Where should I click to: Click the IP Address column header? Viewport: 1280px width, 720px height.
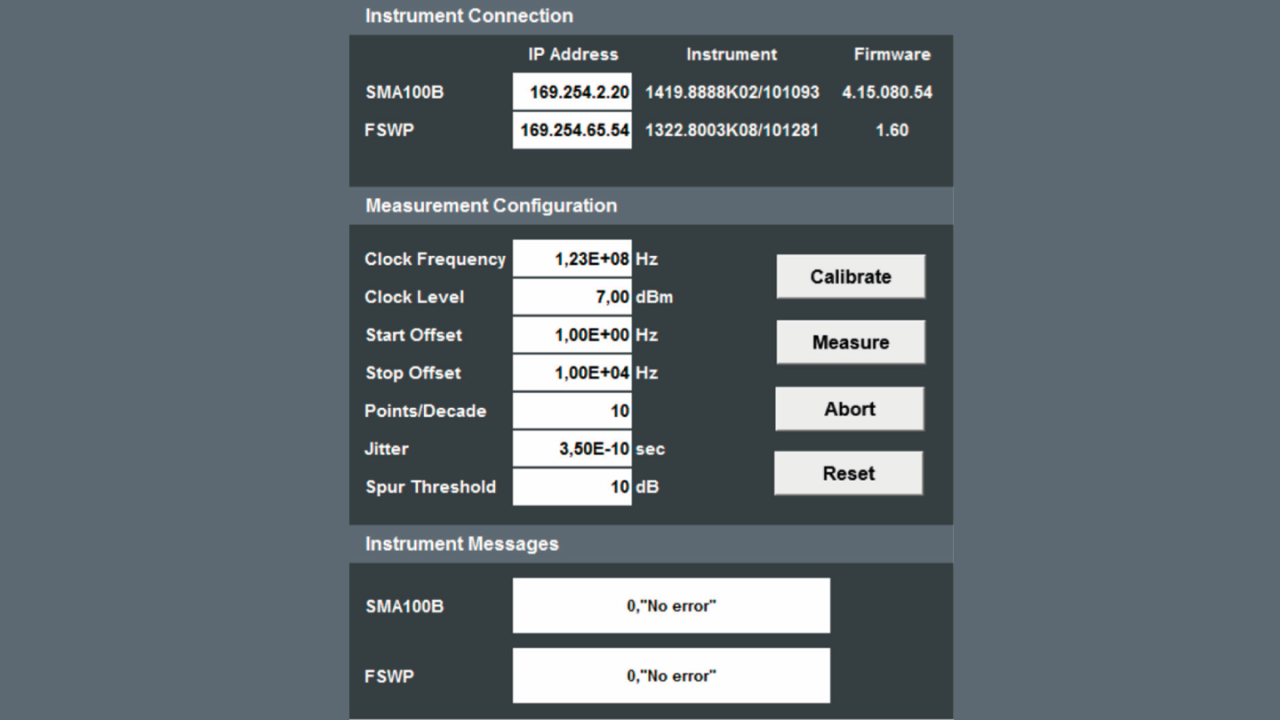pos(573,55)
